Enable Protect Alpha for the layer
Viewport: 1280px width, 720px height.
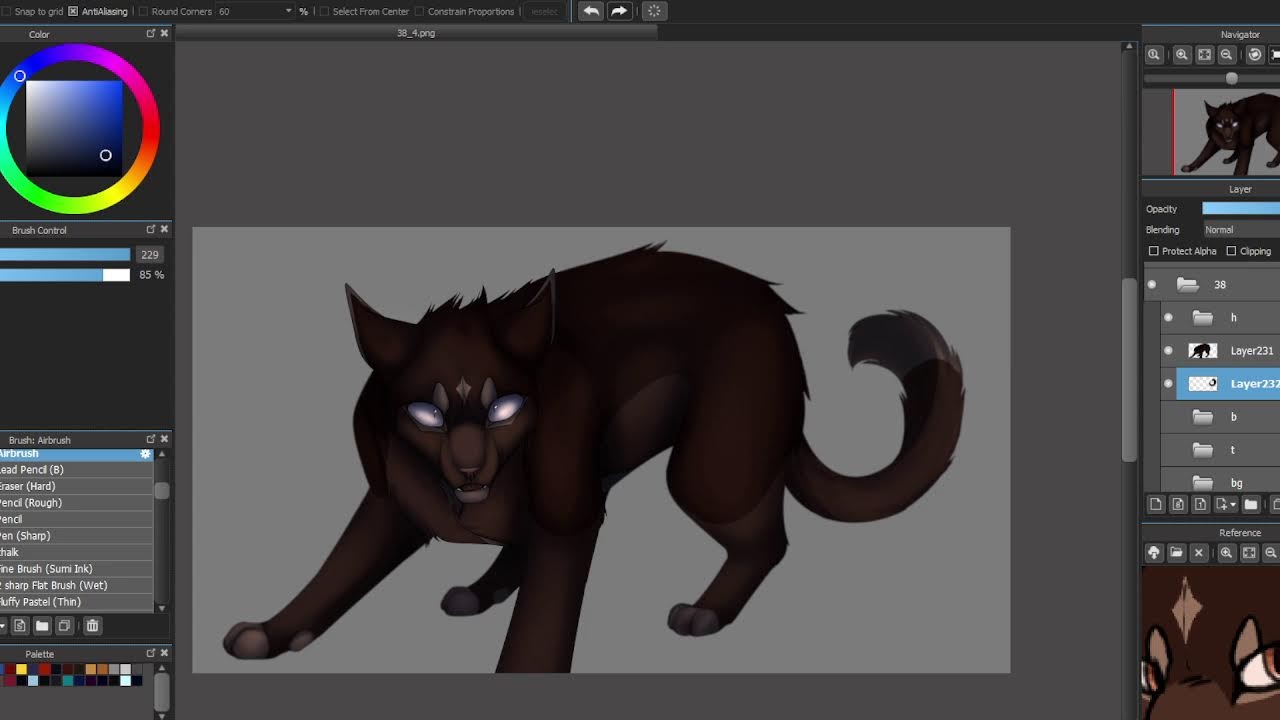[1154, 251]
